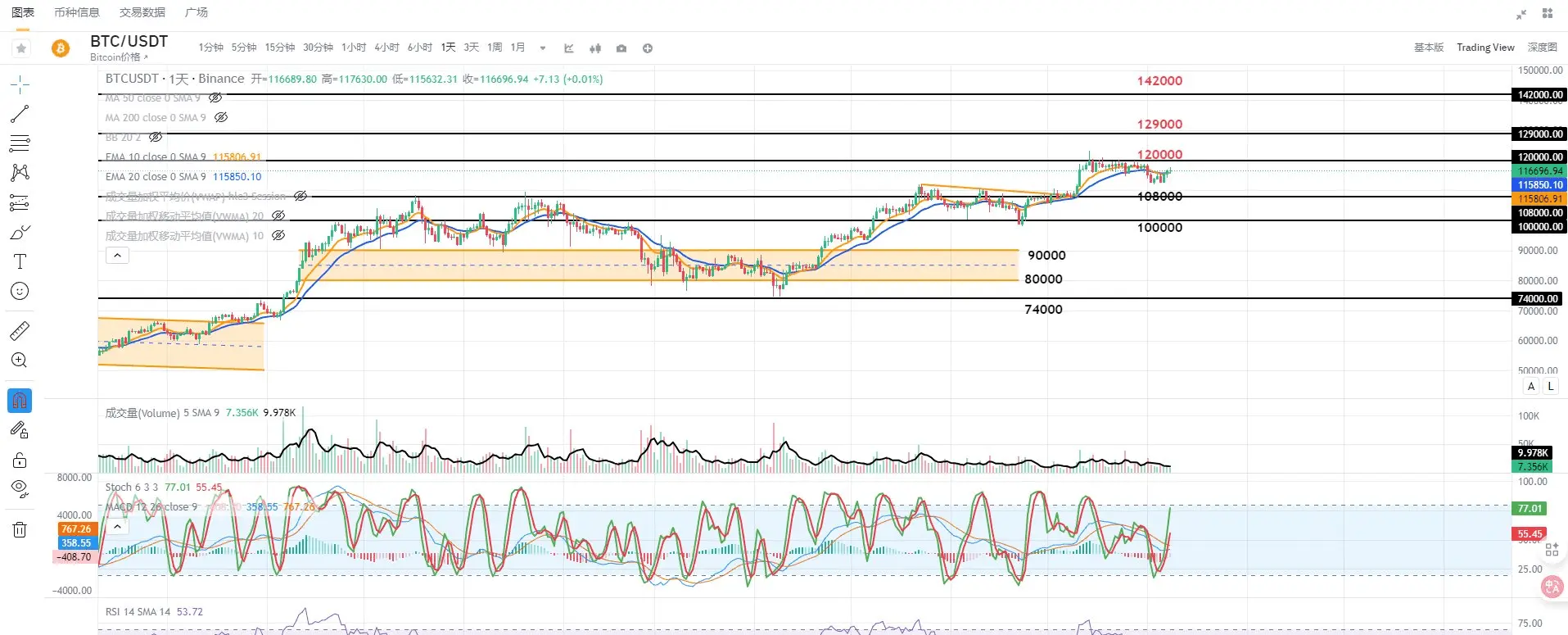Viewport: 1568px width, 635px height.
Task: Collapse the panel with the shrink arrows icon
Action: point(1521,14)
